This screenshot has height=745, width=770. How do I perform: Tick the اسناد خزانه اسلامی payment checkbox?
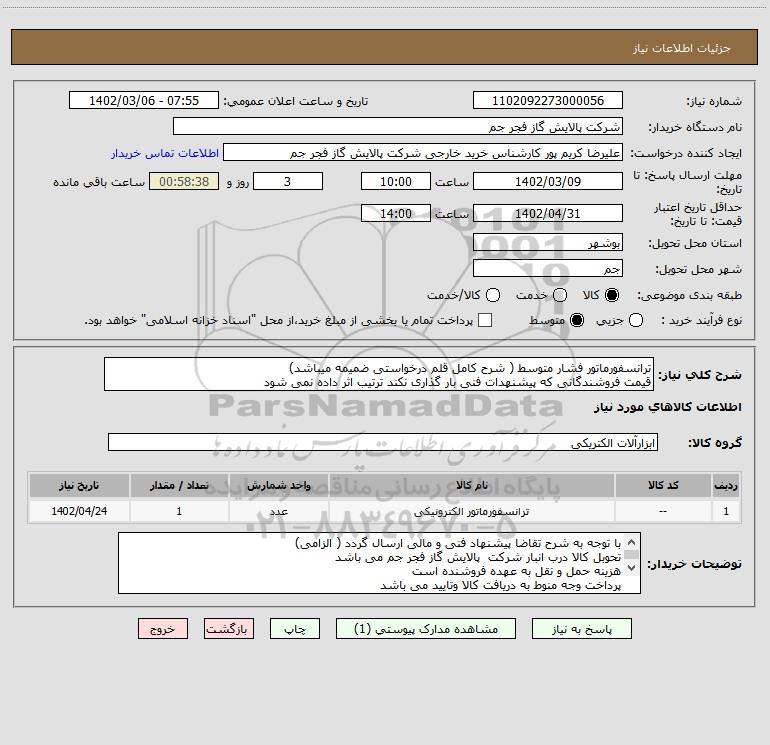click(x=485, y=320)
